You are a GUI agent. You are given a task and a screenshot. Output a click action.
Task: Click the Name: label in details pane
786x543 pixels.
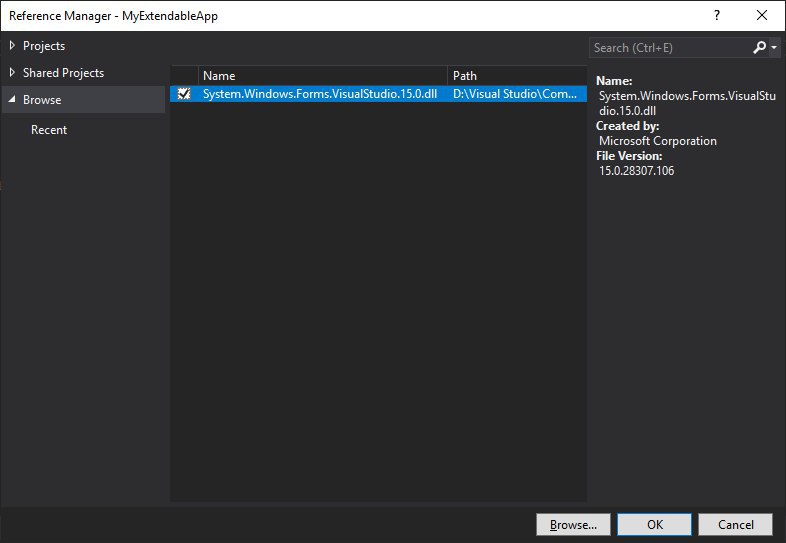pos(614,81)
